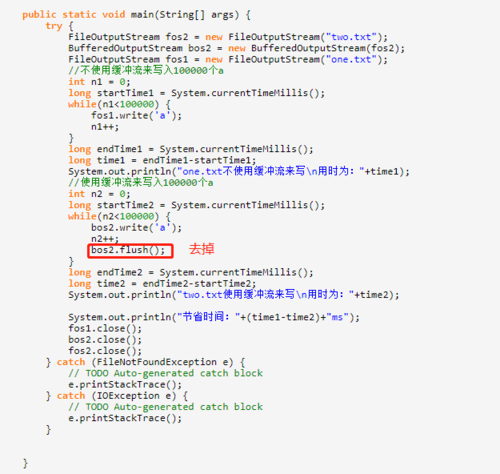
Task: Click the "two.txt" string literal
Action: coord(351,37)
